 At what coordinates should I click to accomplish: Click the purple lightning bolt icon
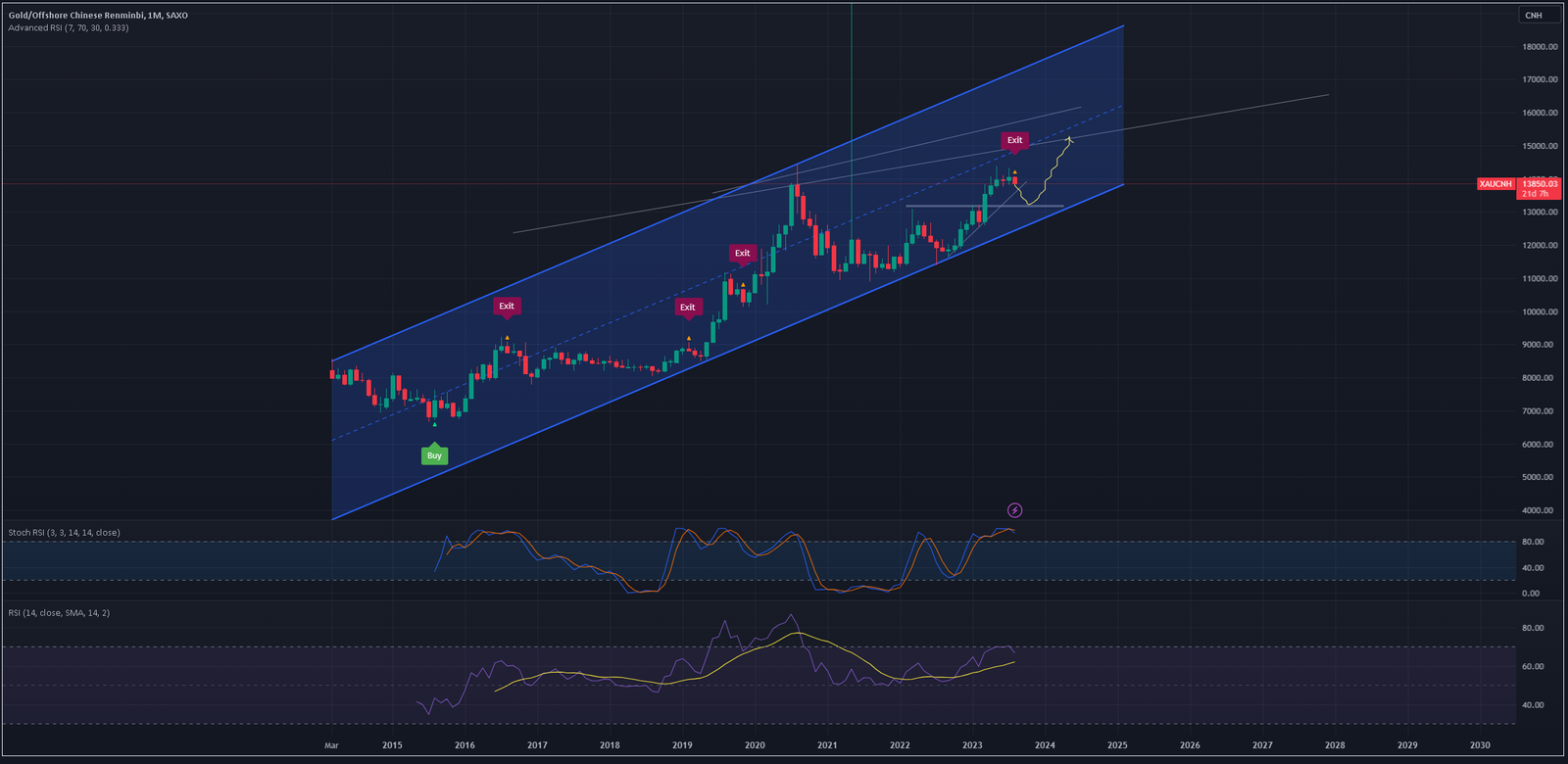pyautogui.click(x=1015, y=510)
